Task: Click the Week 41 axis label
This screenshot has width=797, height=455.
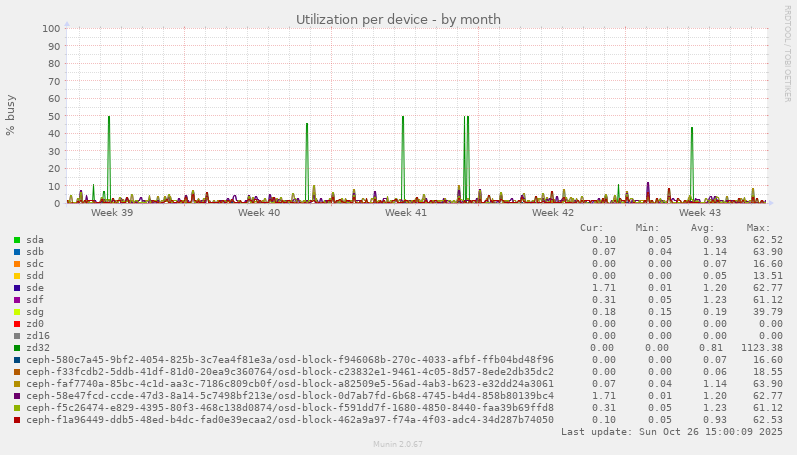Action: coord(406,213)
